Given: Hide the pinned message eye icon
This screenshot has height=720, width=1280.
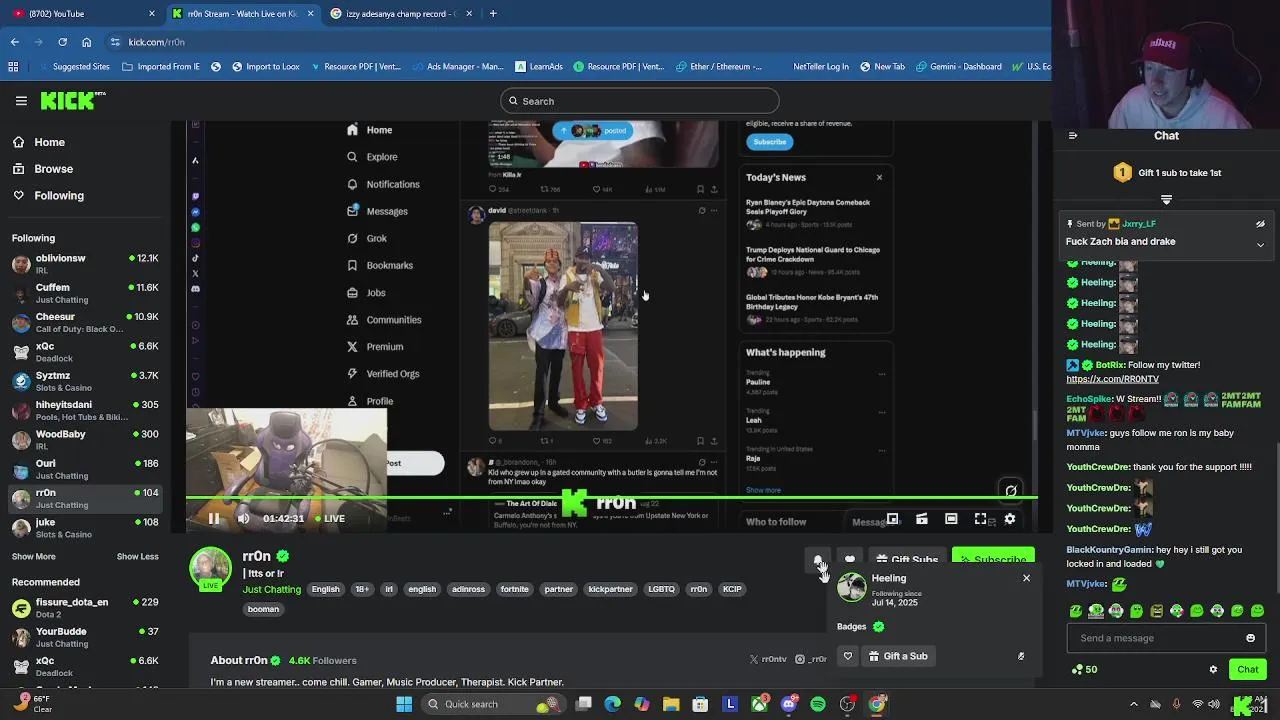Looking at the screenshot, I should click(1260, 224).
